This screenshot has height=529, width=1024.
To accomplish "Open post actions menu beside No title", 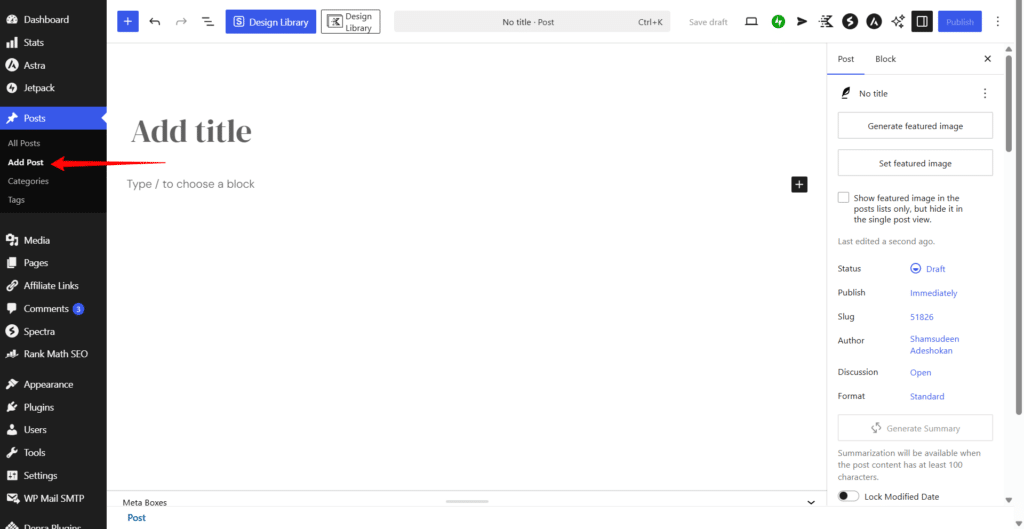I will (x=985, y=93).
